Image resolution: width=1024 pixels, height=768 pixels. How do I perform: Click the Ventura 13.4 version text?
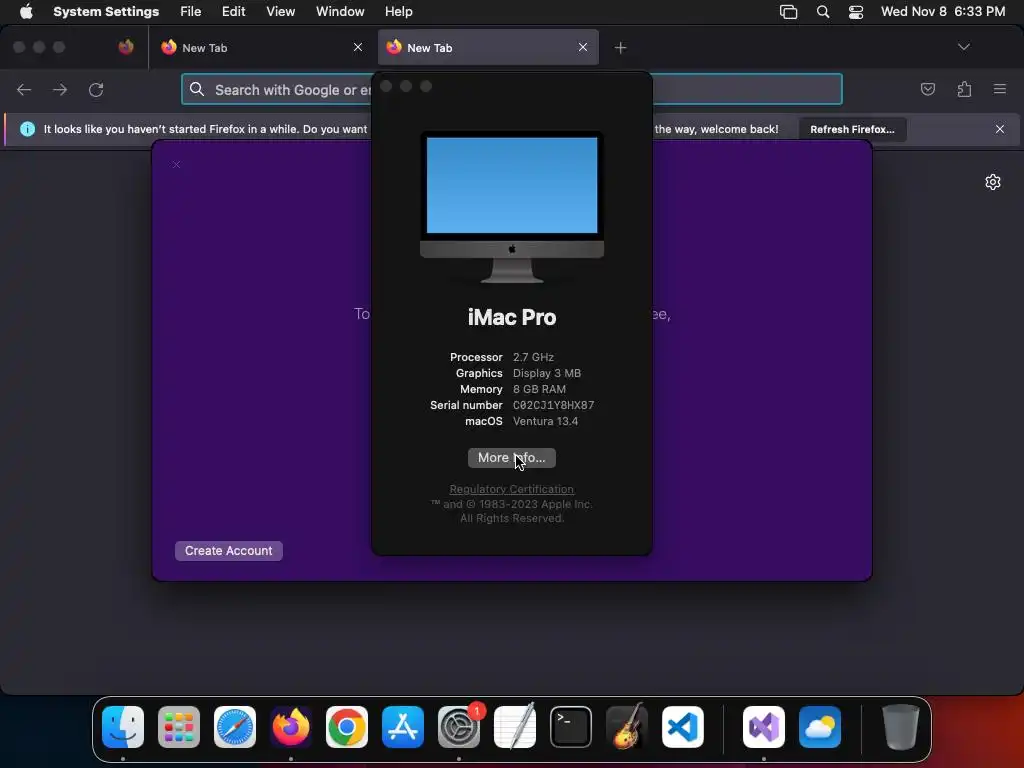pyautogui.click(x=545, y=421)
